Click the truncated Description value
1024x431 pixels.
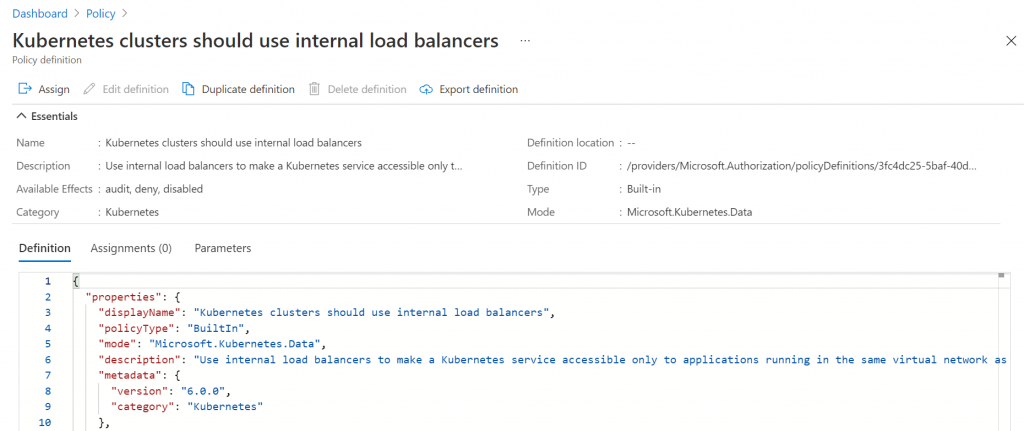283,166
